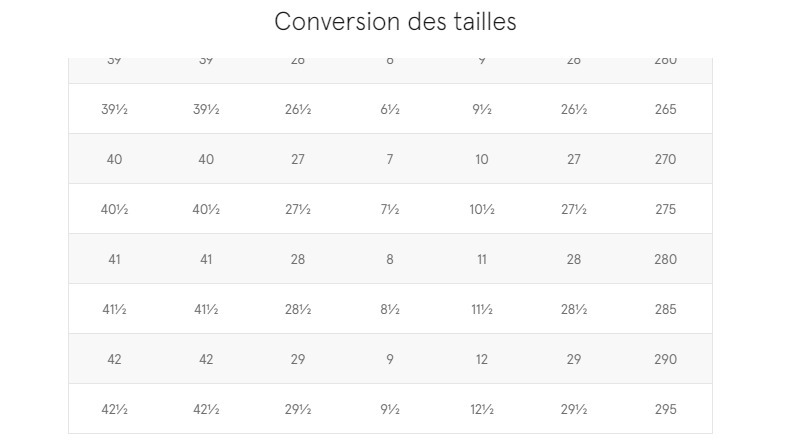Click the 9 cell in the 290 row

click(389, 359)
